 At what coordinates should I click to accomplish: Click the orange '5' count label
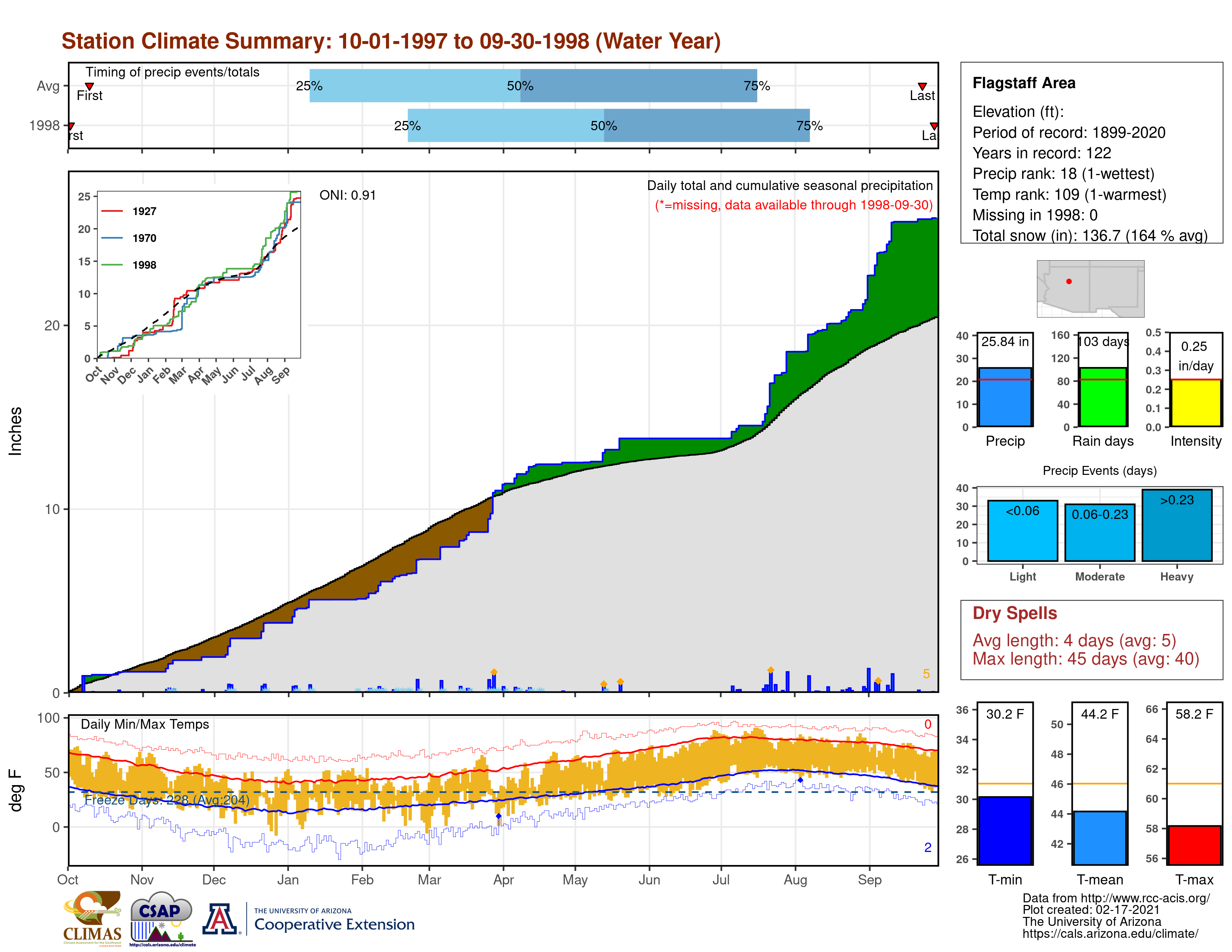[926, 674]
